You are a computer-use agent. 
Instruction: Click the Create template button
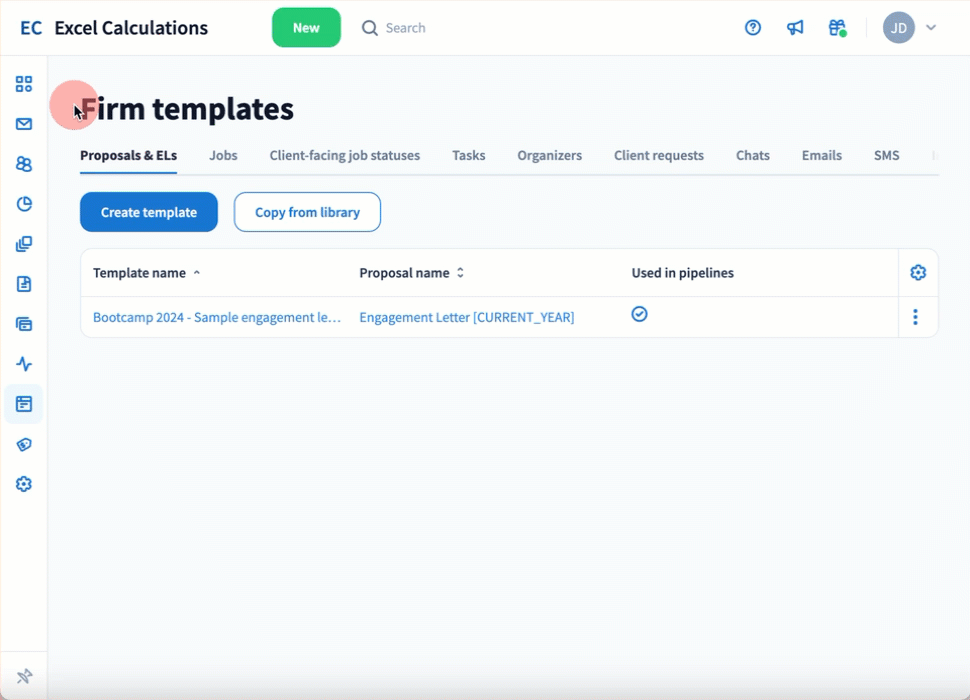(149, 212)
